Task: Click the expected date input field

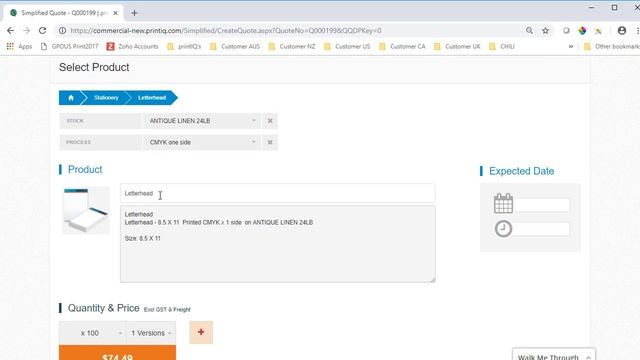Action: pos(542,205)
